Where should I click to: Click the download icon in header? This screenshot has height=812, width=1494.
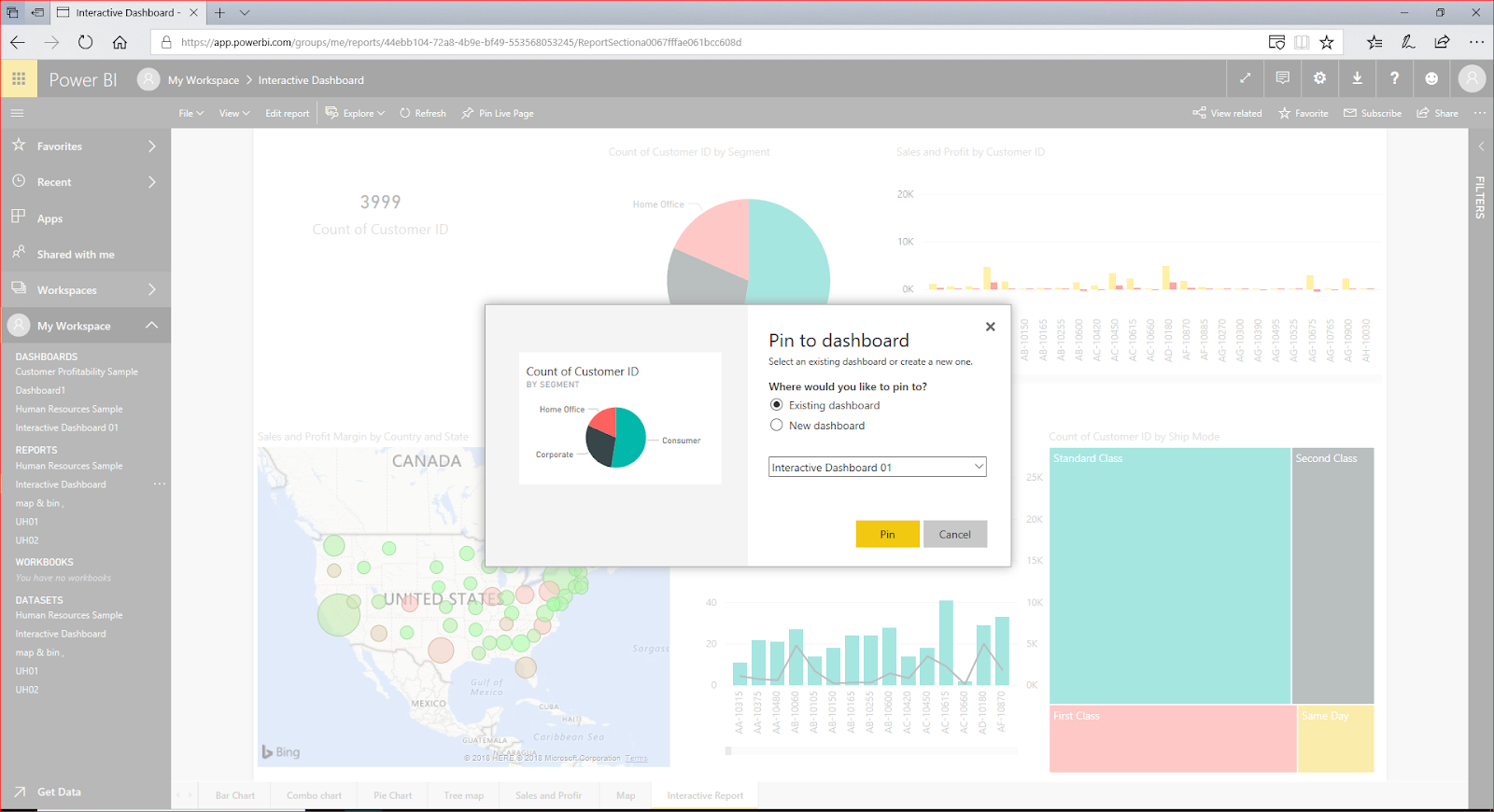click(x=1357, y=78)
